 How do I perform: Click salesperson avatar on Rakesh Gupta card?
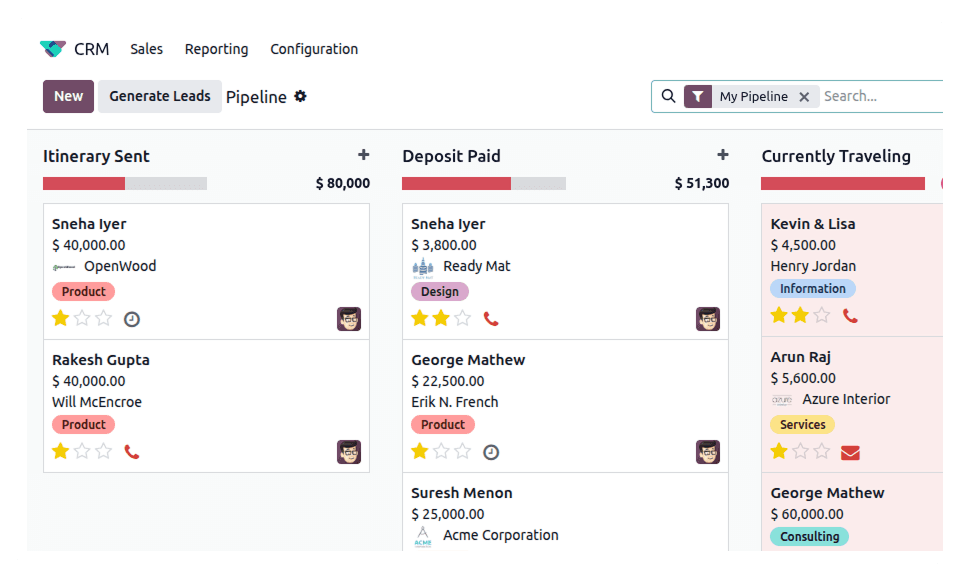(349, 452)
